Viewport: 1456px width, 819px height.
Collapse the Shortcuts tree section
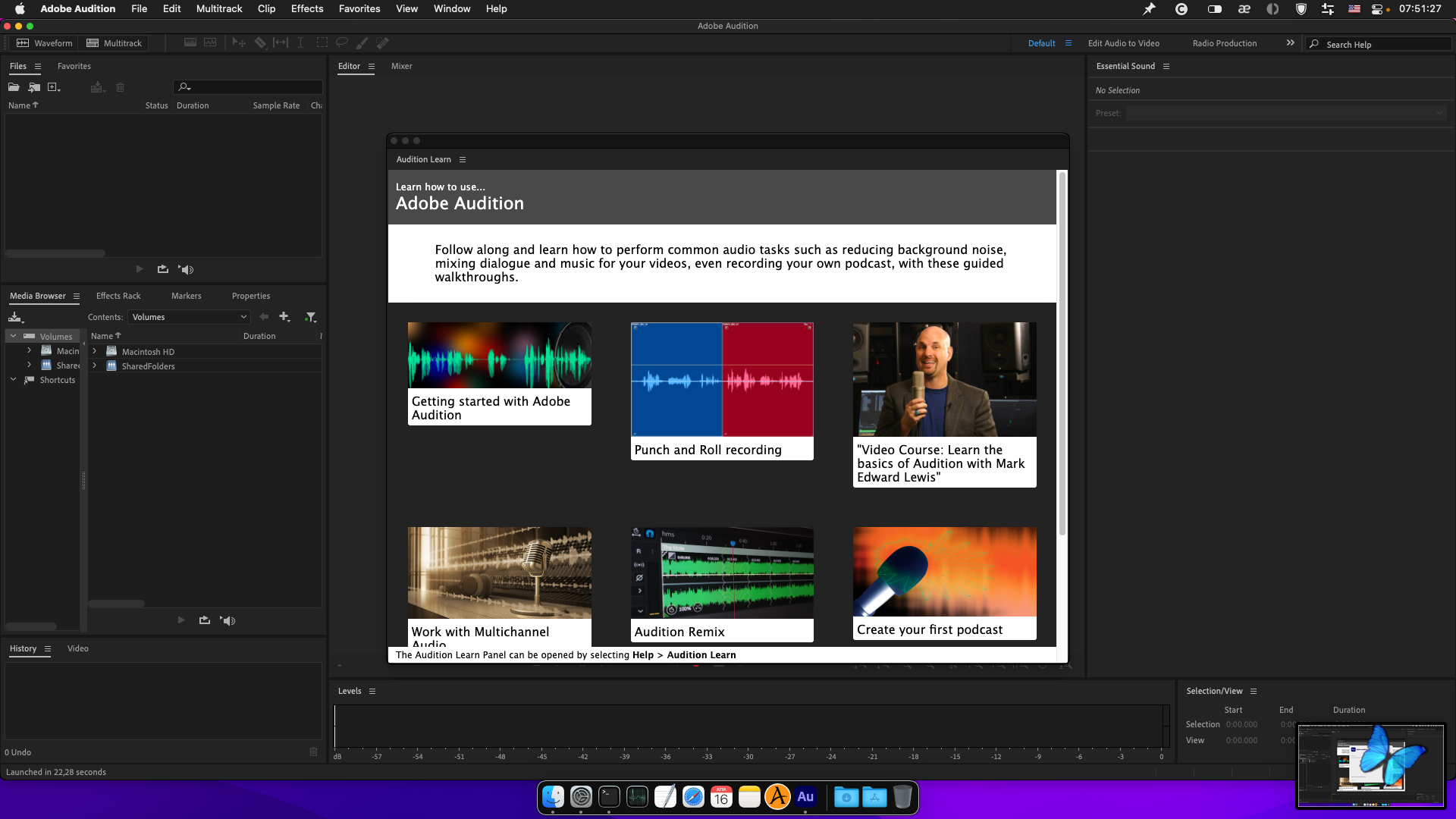pos(13,380)
